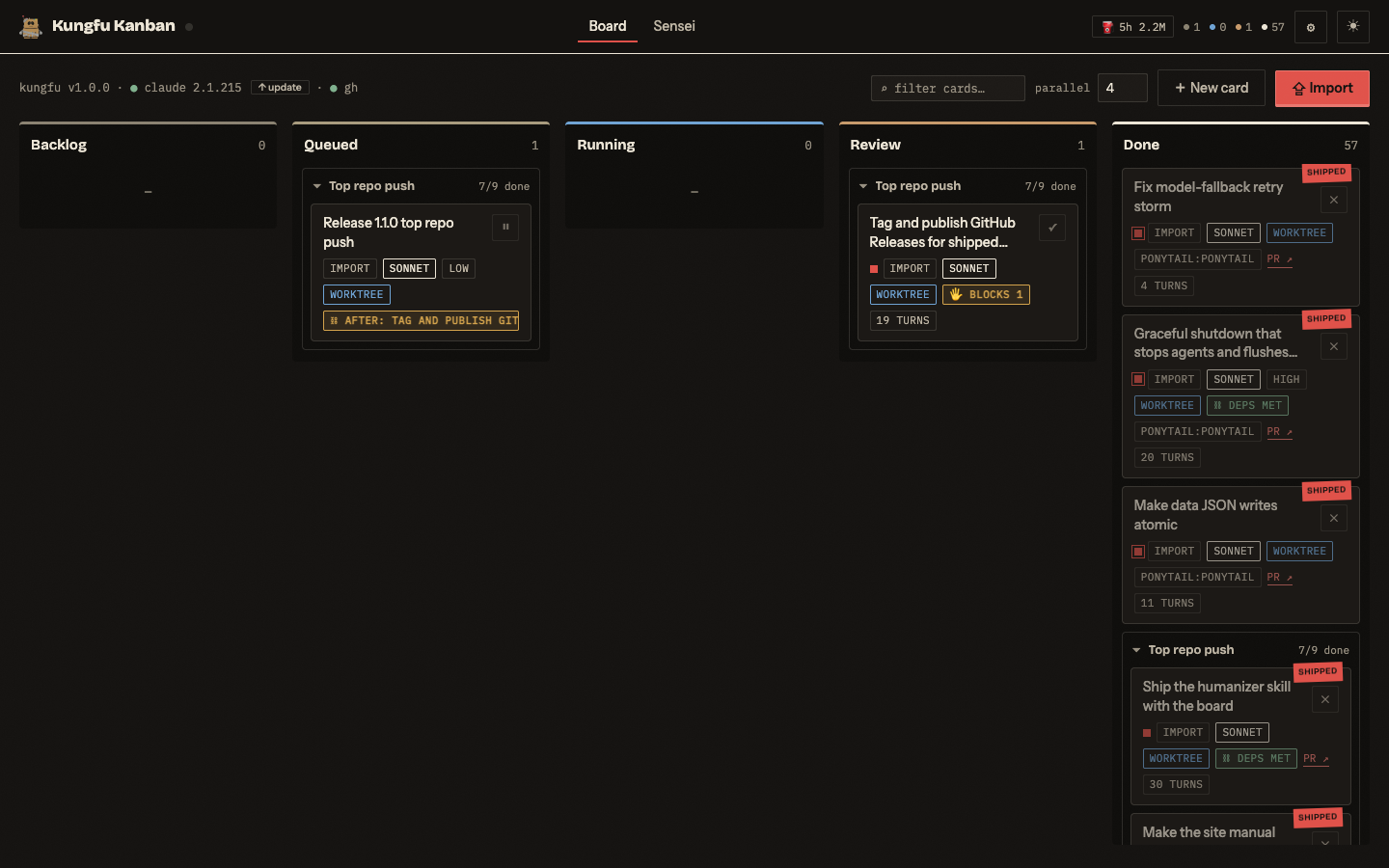
Task: Click the 11 TURNS badge
Action: [x=1167, y=604]
